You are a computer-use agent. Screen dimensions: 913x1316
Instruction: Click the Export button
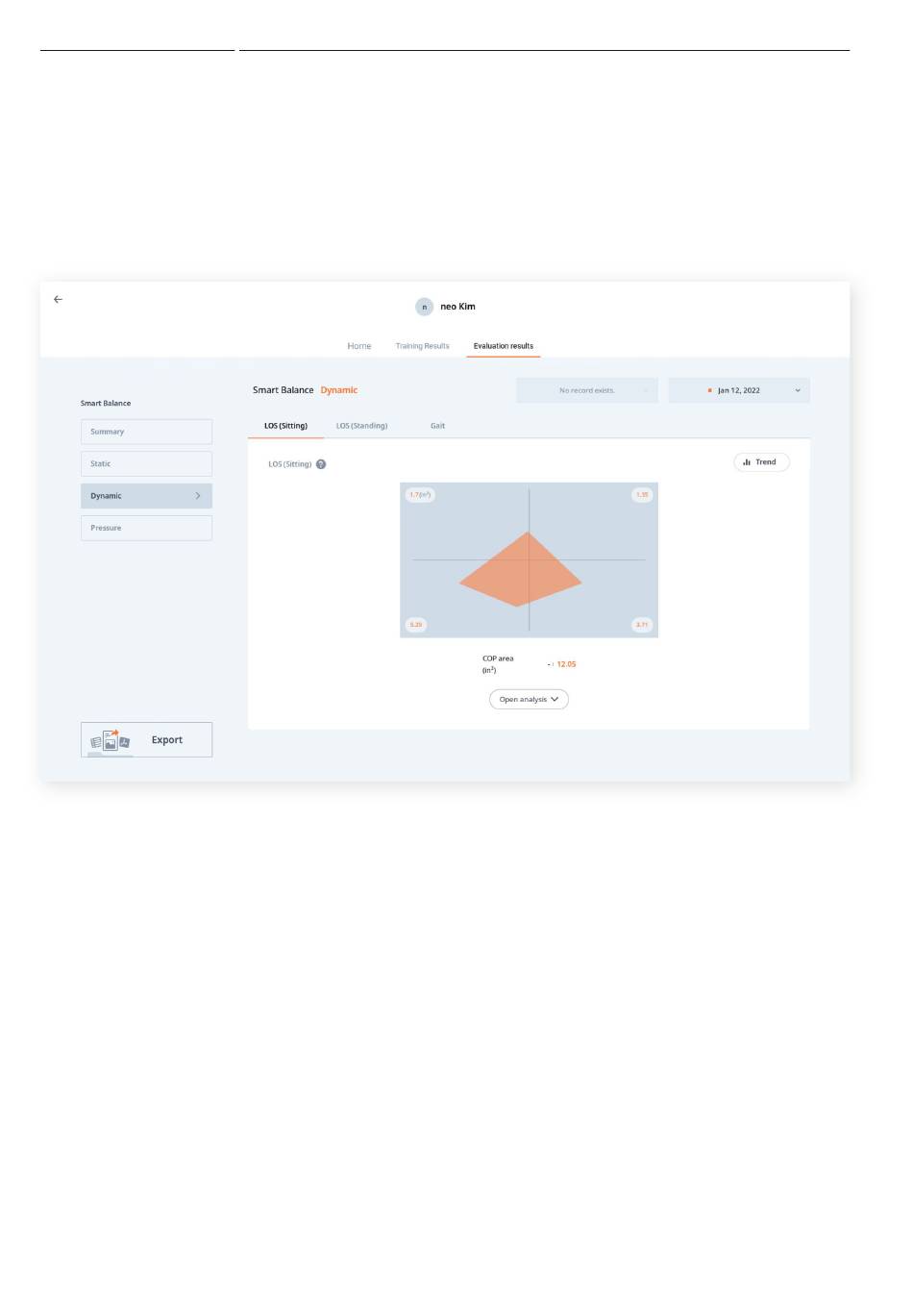[146, 740]
